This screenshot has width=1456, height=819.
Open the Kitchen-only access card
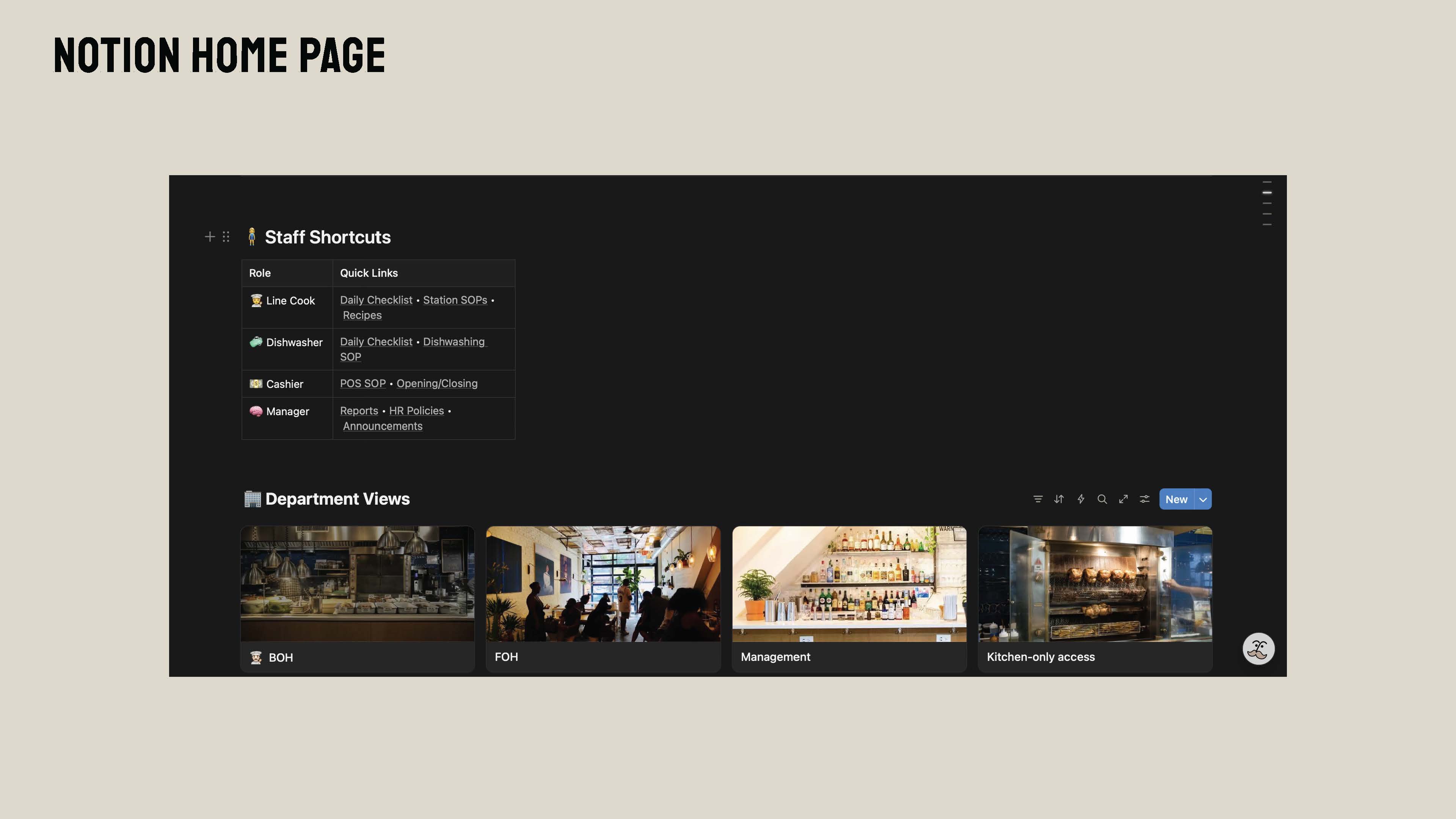coord(1095,599)
